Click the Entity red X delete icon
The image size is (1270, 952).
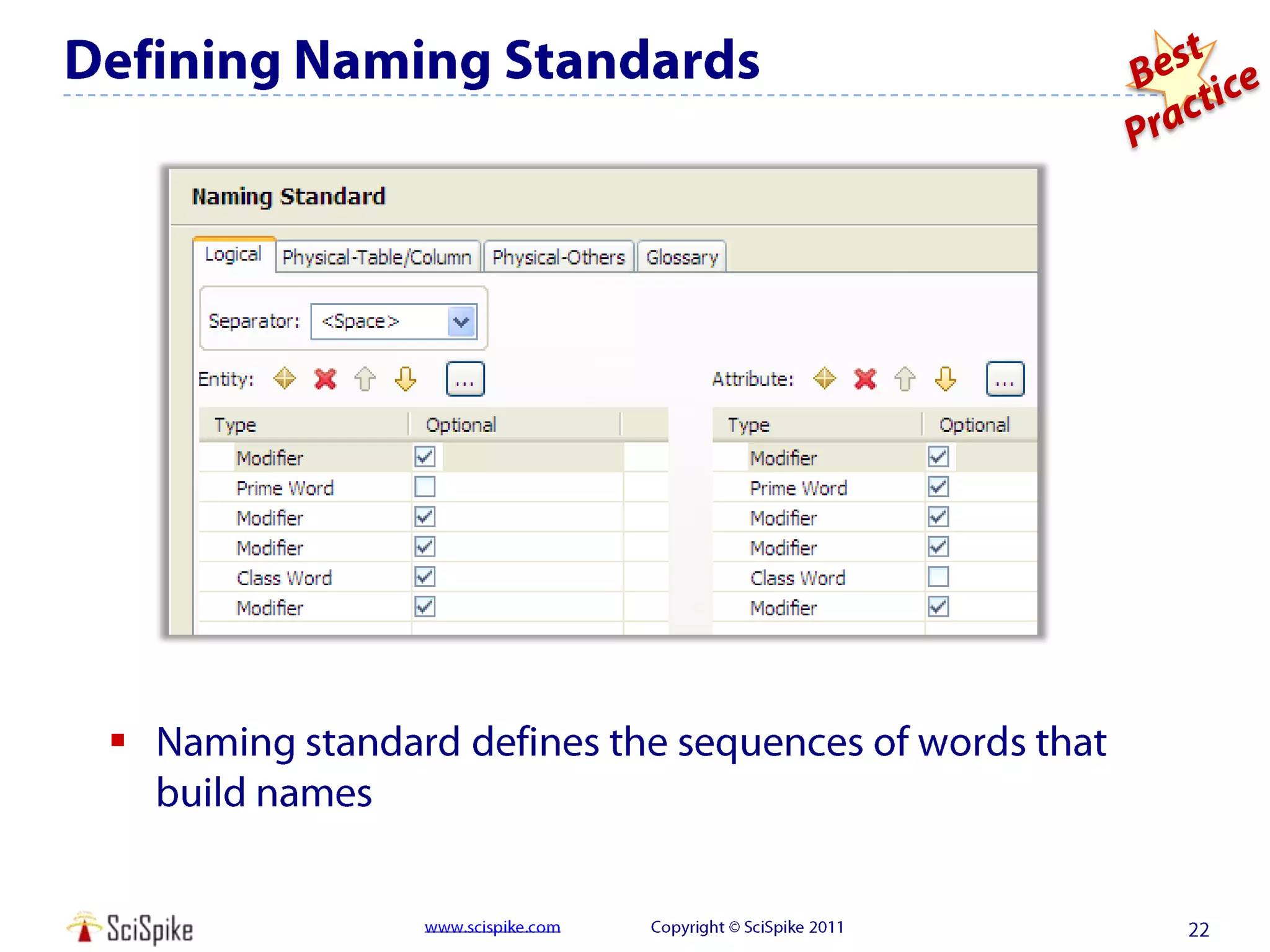[x=325, y=379]
